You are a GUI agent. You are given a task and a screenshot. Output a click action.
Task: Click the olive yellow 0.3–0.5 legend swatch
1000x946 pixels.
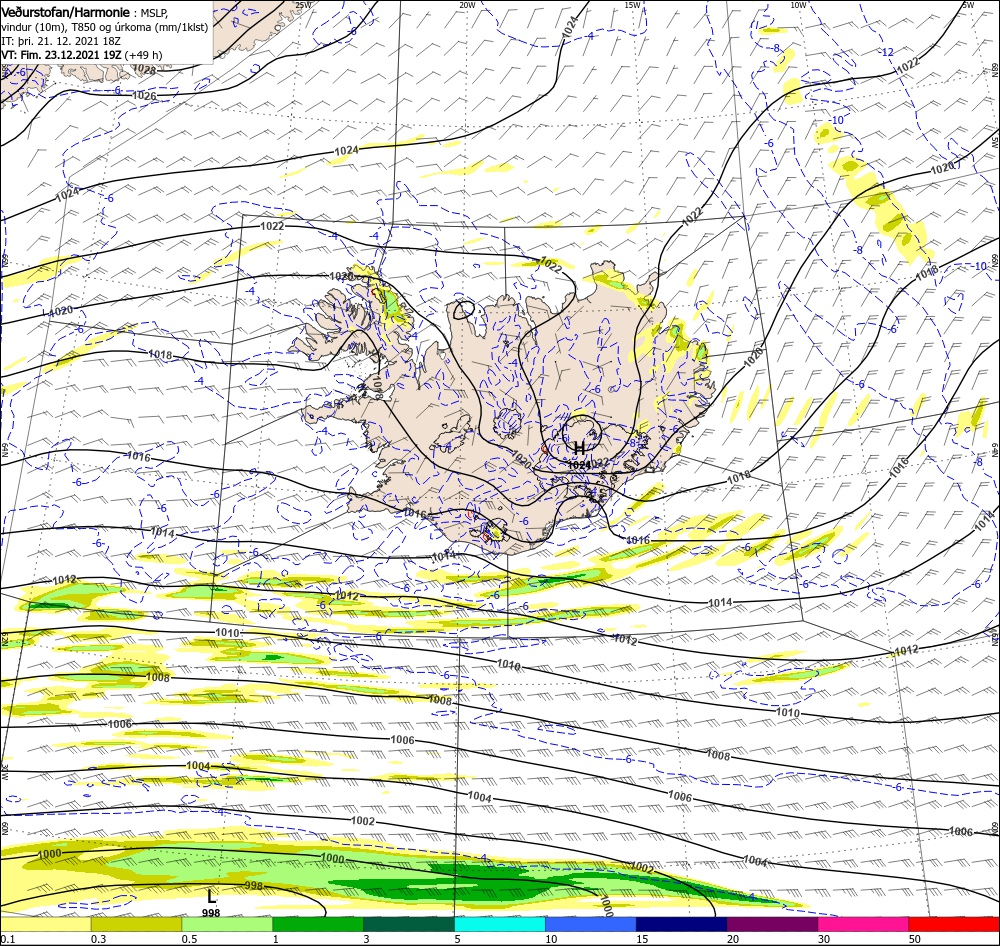136,924
